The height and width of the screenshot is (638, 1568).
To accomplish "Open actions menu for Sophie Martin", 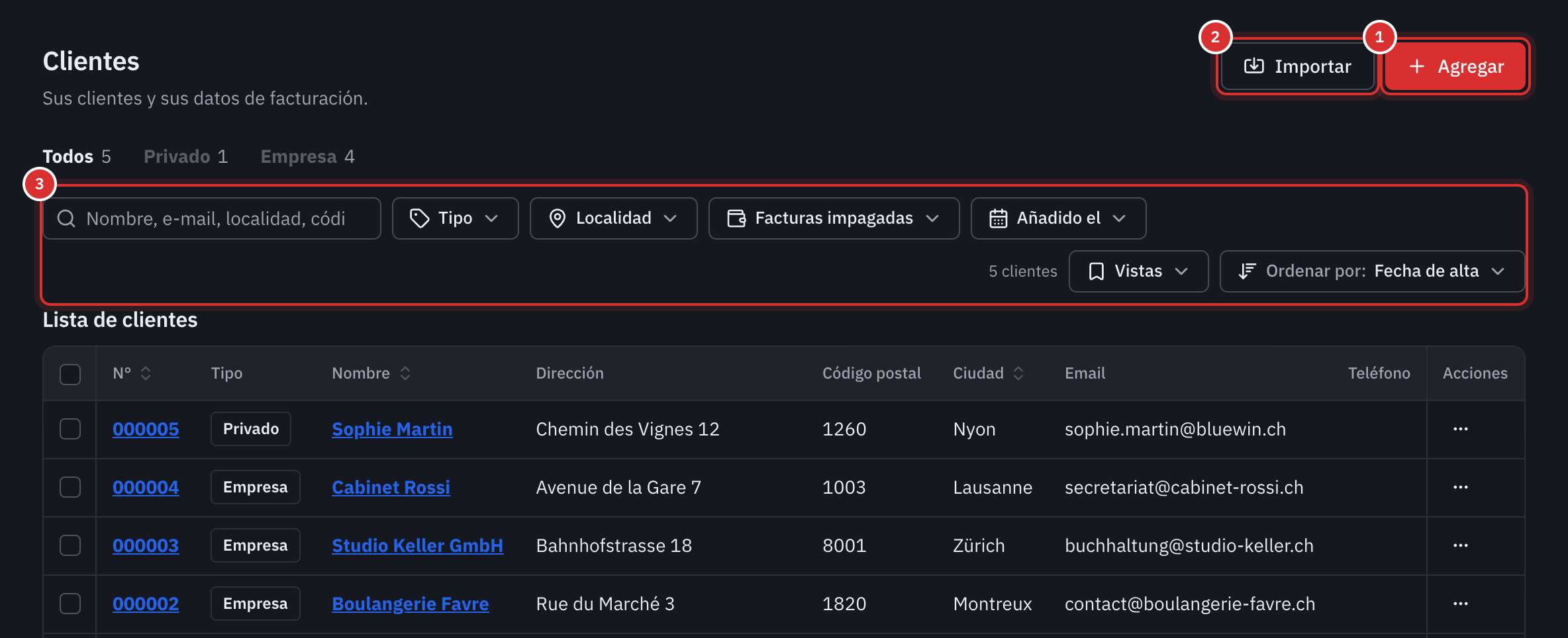I will coord(1460,429).
